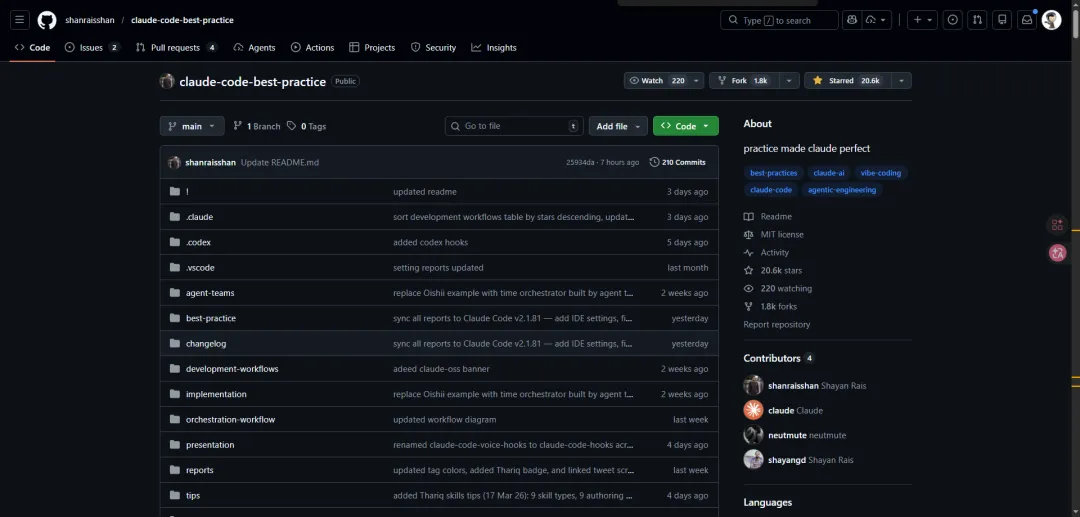Screen dimensions: 1080x517
Task: Open the GitHub hamburger navigation menu
Action: [x=20, y=20]
